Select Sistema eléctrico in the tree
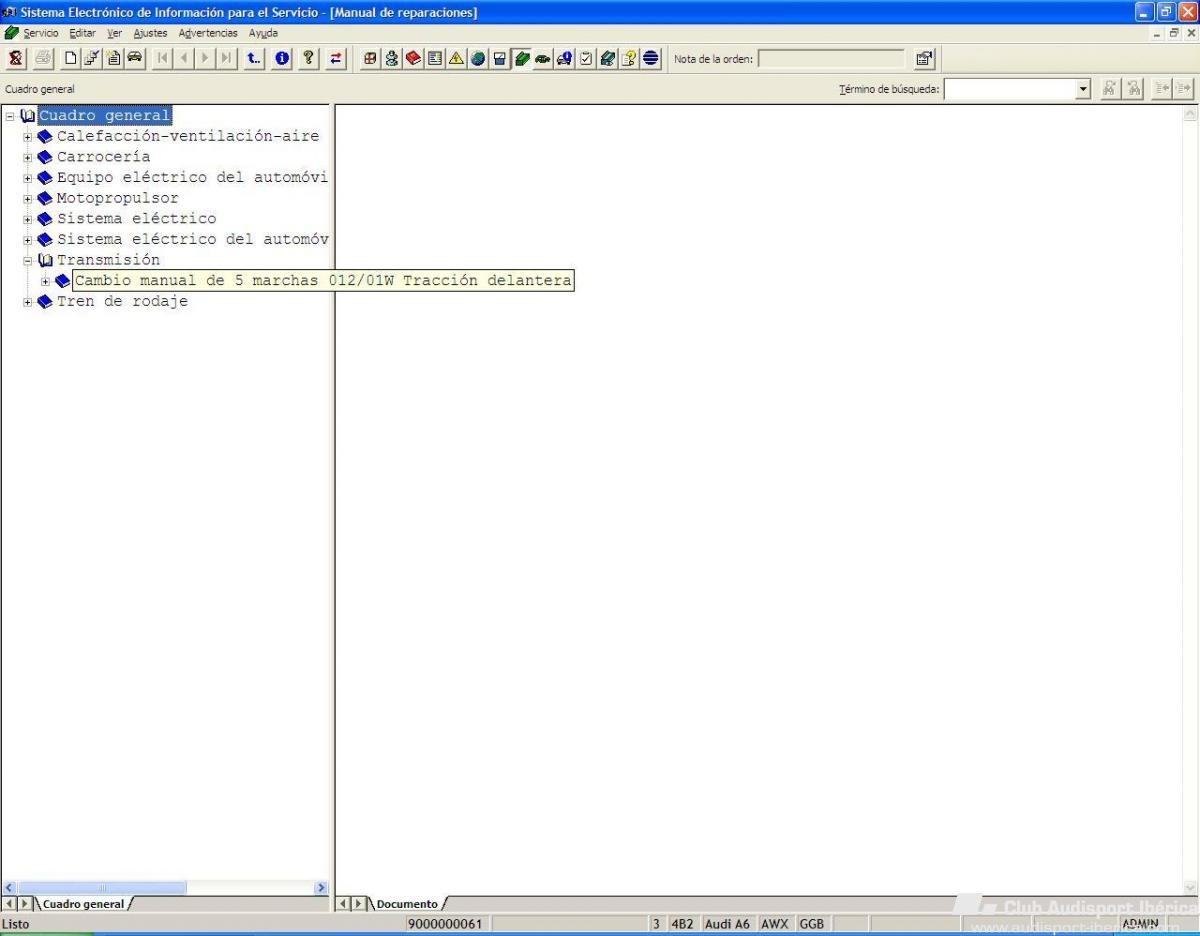 pos(136,219)
